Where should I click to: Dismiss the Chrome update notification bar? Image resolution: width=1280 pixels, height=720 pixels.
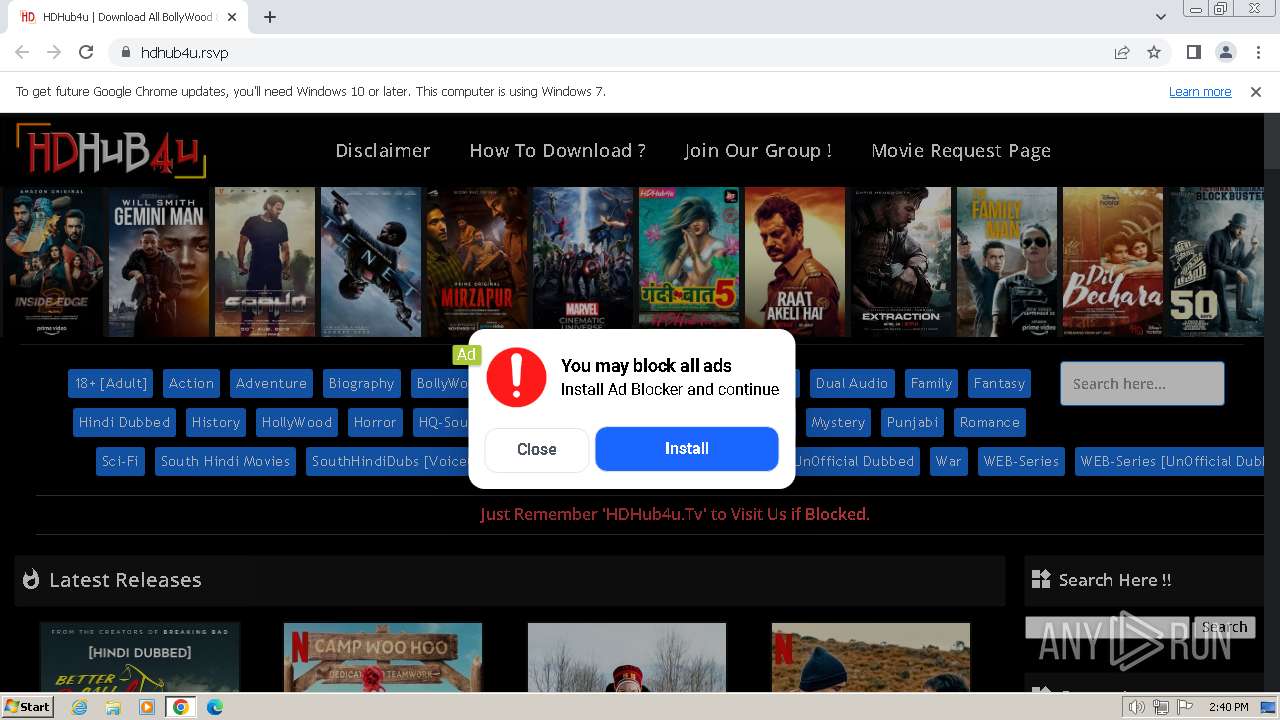tap(1256, 92)
